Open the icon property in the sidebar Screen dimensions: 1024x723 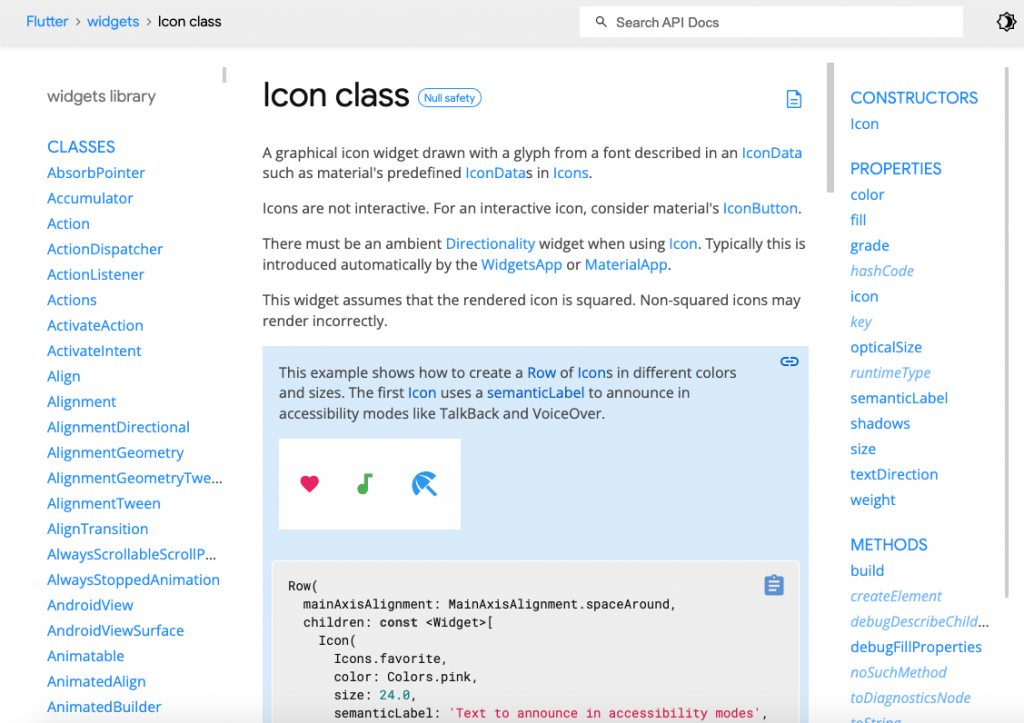coord(864,297)
